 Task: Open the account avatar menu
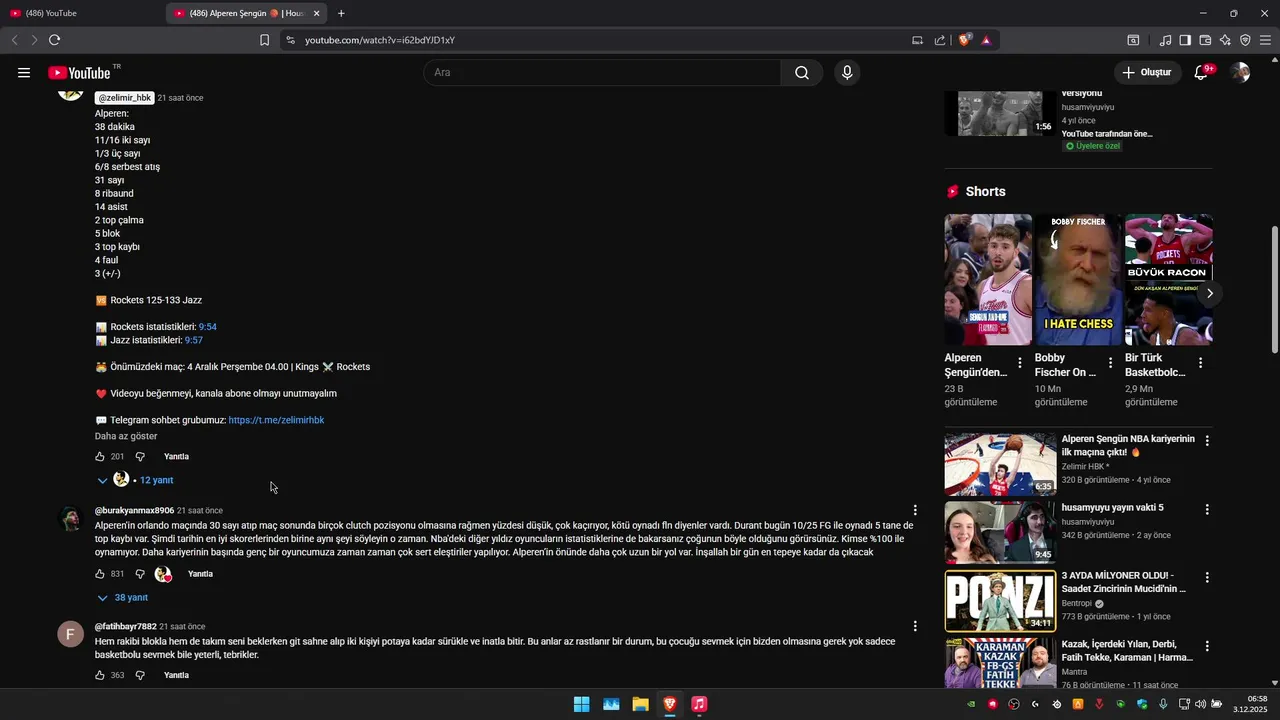tap(1241, 72)
